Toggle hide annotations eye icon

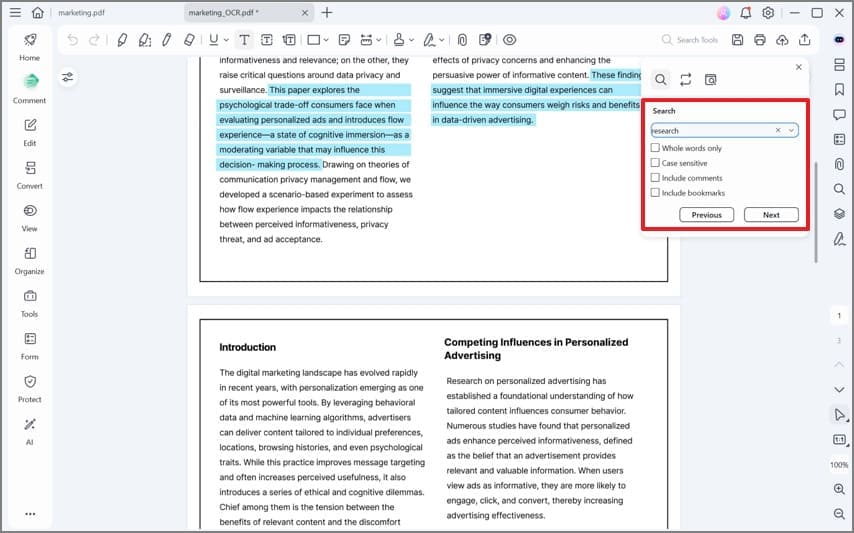click(x=509, y=40)
